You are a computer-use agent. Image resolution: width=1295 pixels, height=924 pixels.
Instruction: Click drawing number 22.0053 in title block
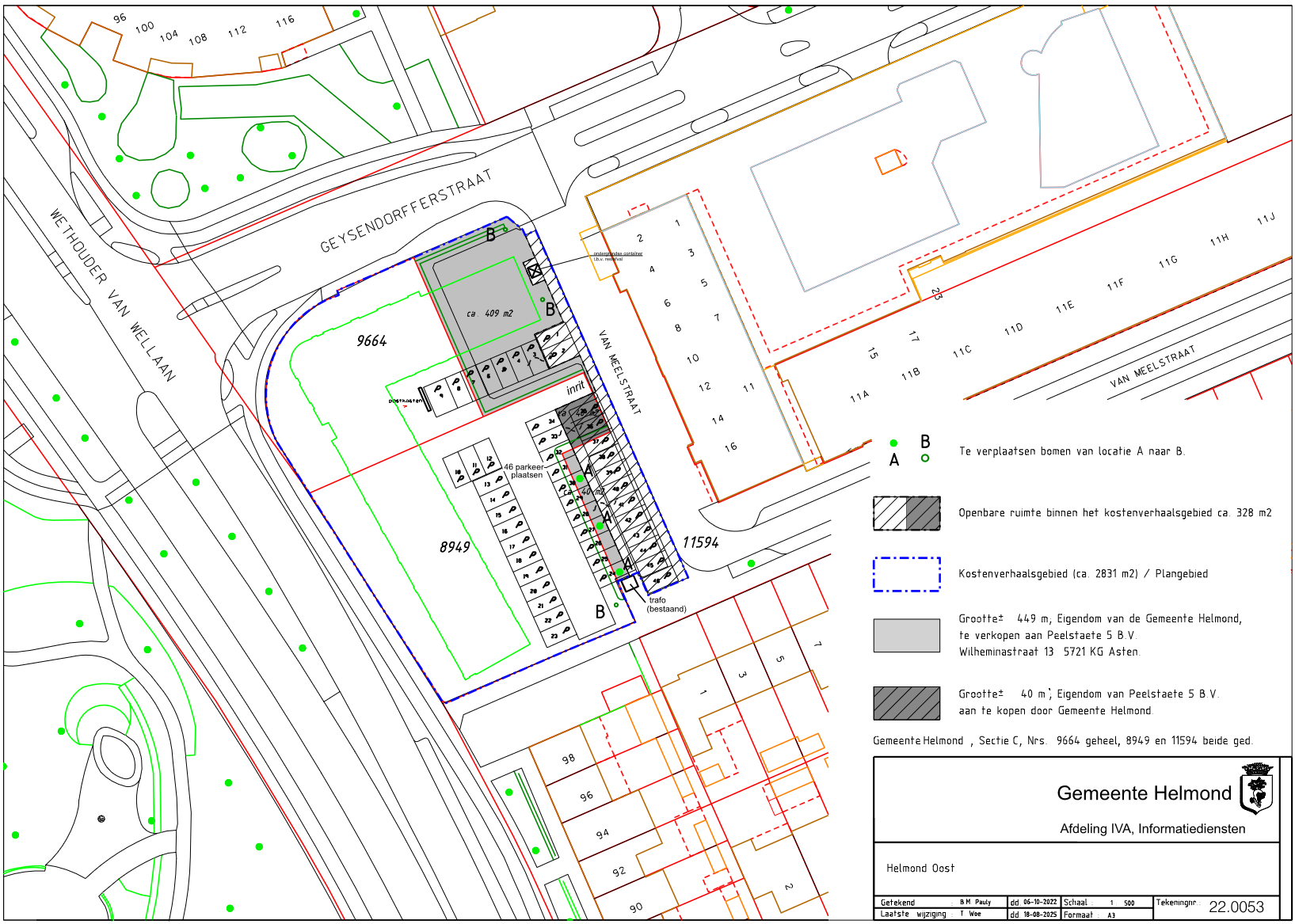[1236, 907]
